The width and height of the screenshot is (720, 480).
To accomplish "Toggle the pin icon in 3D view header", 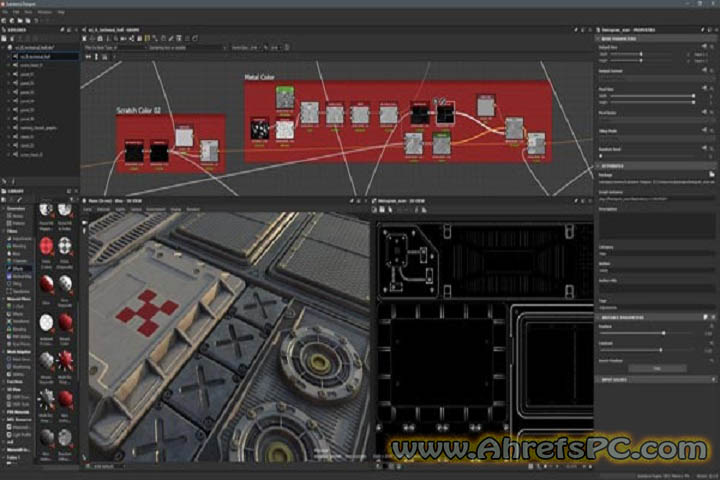I will (352, 201).
